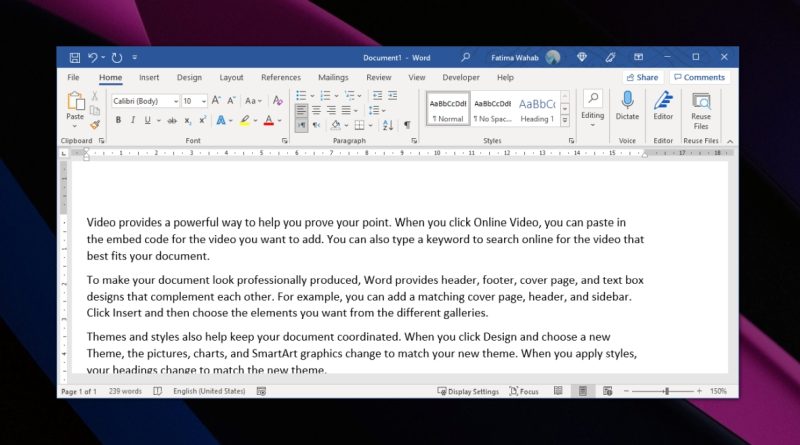Open the Editor pane button
Screen dimensions: 800x445
point(663,106)
